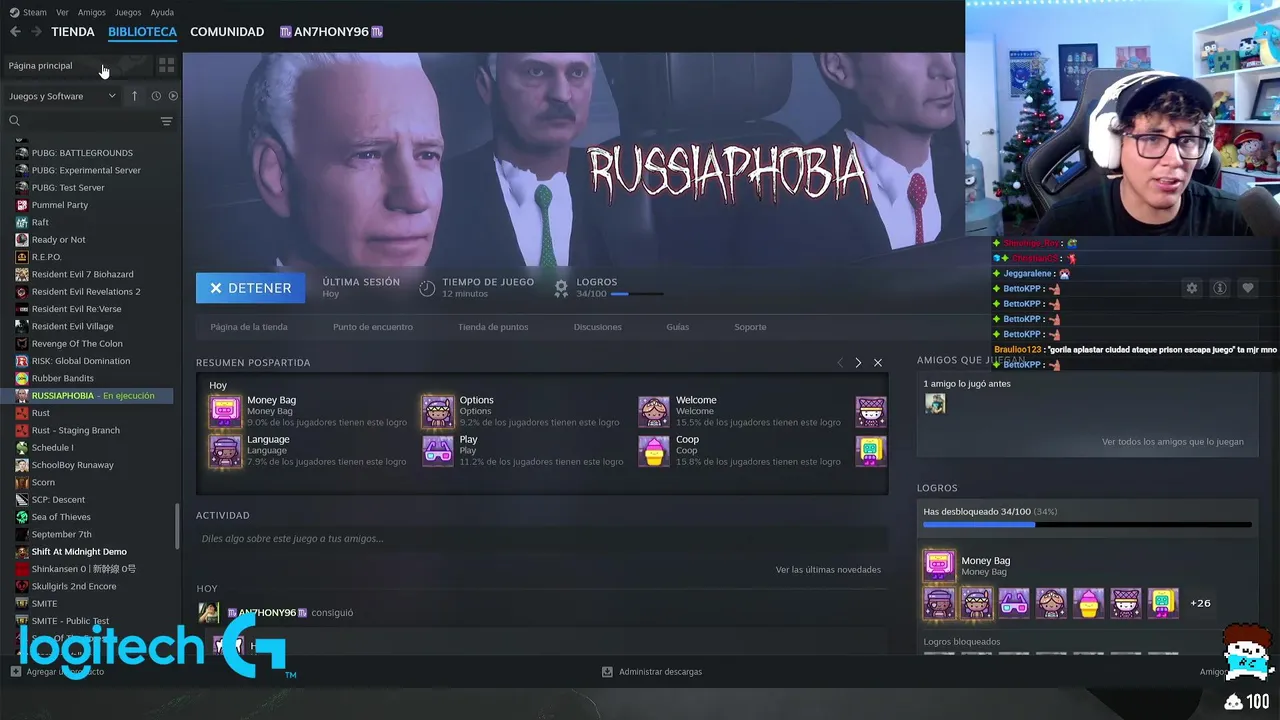1280x720 pixels.
Task: Click the 34/100 achievements progress bar
Action: coord(1087,524)
